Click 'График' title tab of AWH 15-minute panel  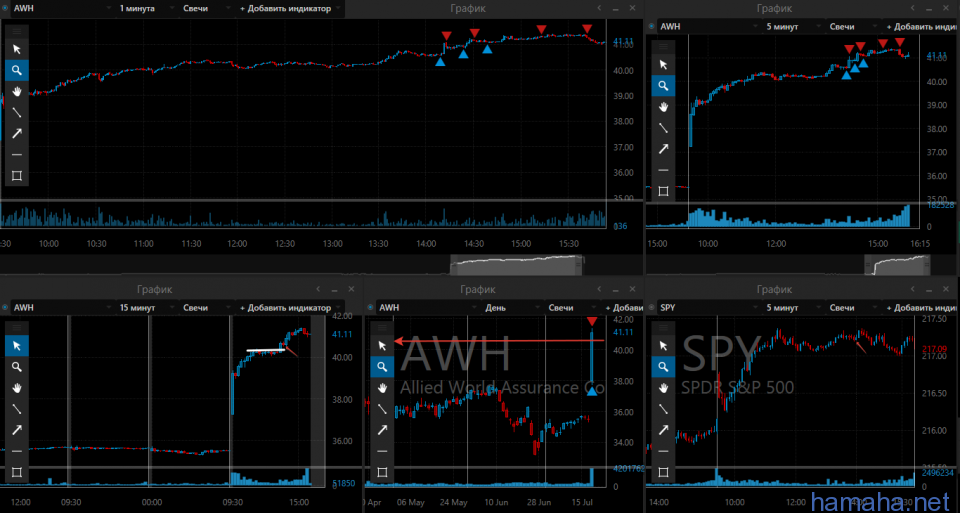154,290
